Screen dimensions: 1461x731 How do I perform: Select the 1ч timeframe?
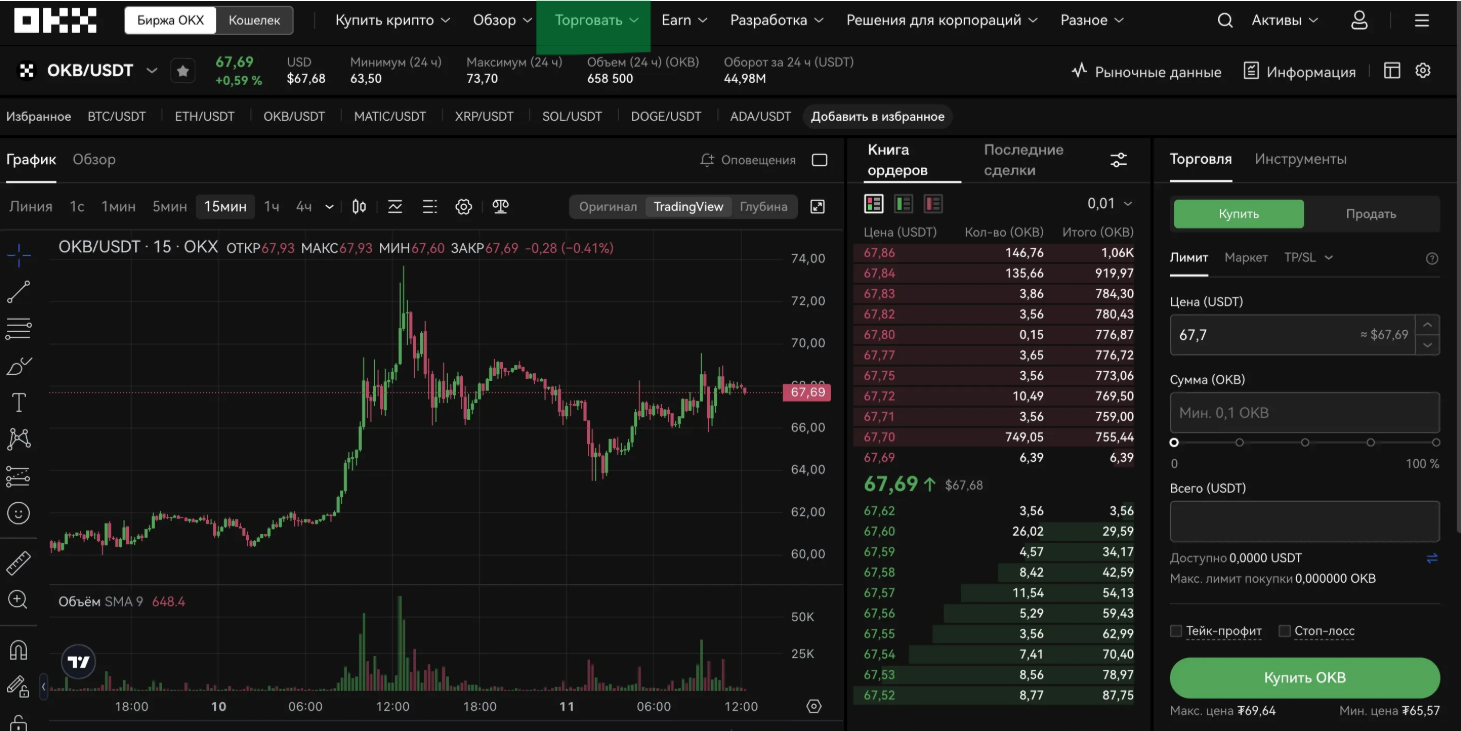(272, 207)
